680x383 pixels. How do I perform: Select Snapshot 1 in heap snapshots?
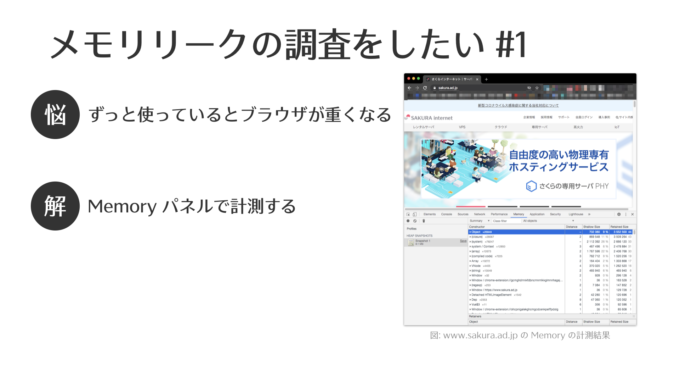click(x=436, y=242)
